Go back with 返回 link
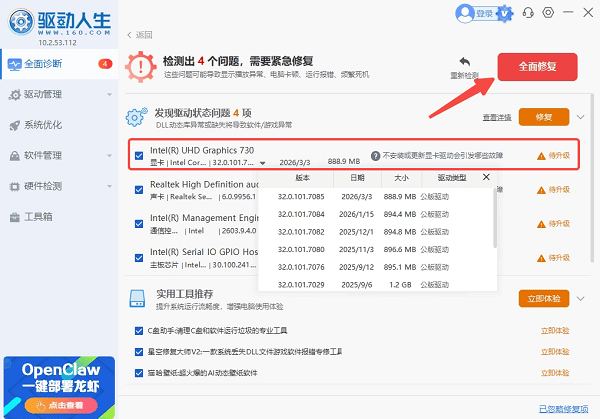 pos(140,35)
